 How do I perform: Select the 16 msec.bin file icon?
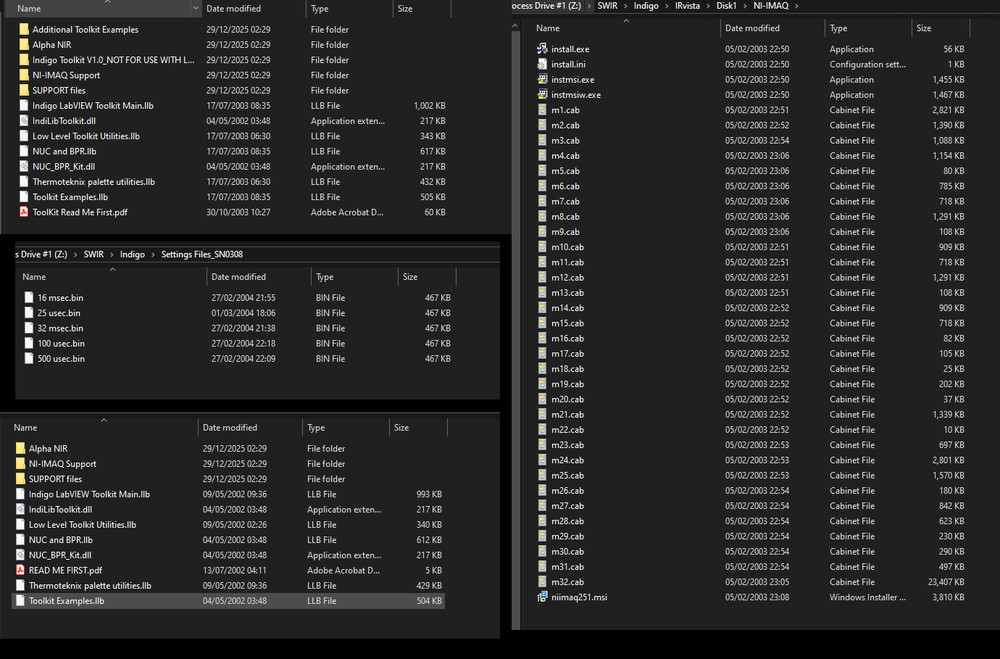click(29, 297)
